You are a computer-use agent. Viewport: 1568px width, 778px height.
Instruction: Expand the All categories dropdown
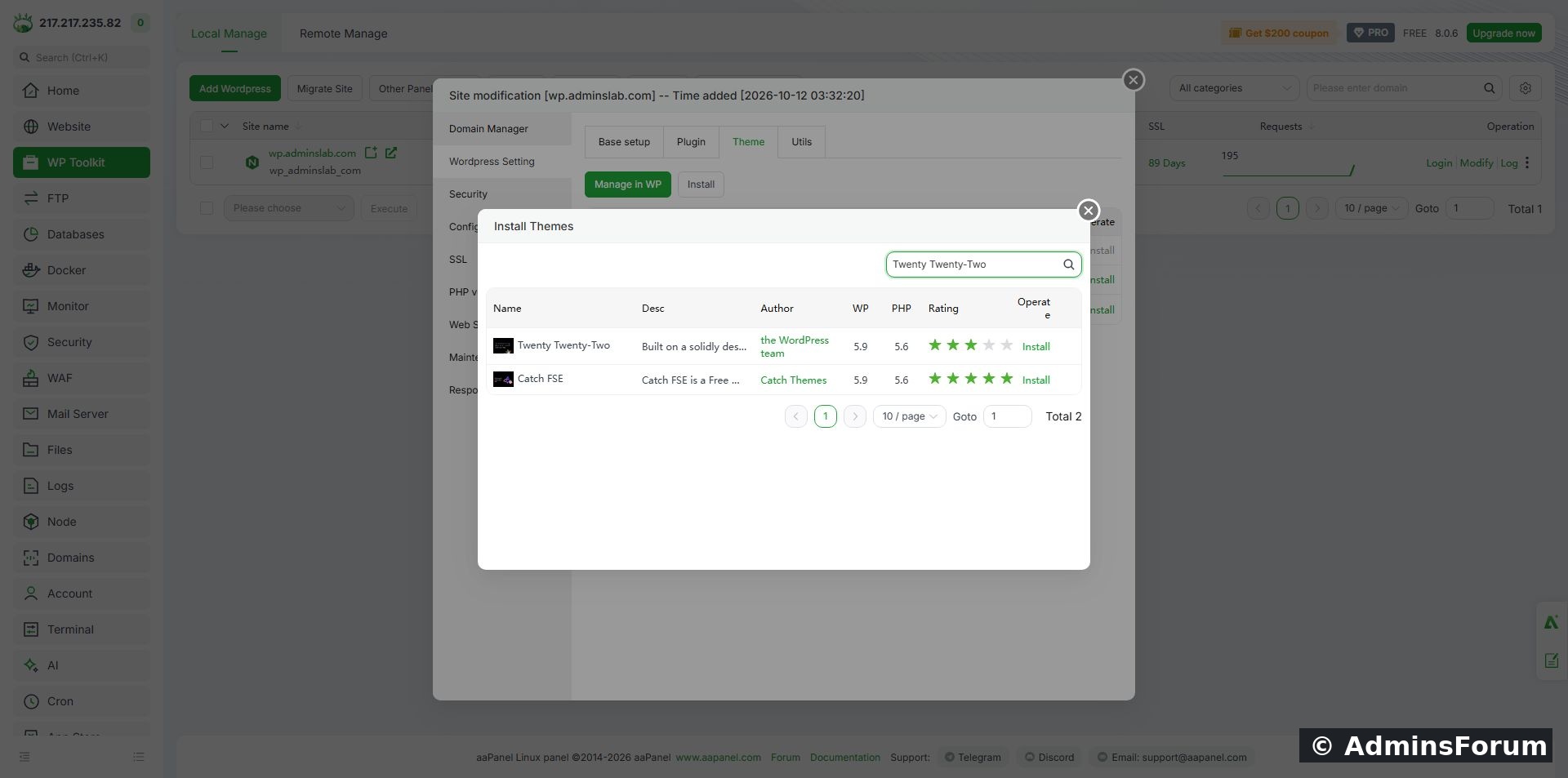(x=1234, y=88)
